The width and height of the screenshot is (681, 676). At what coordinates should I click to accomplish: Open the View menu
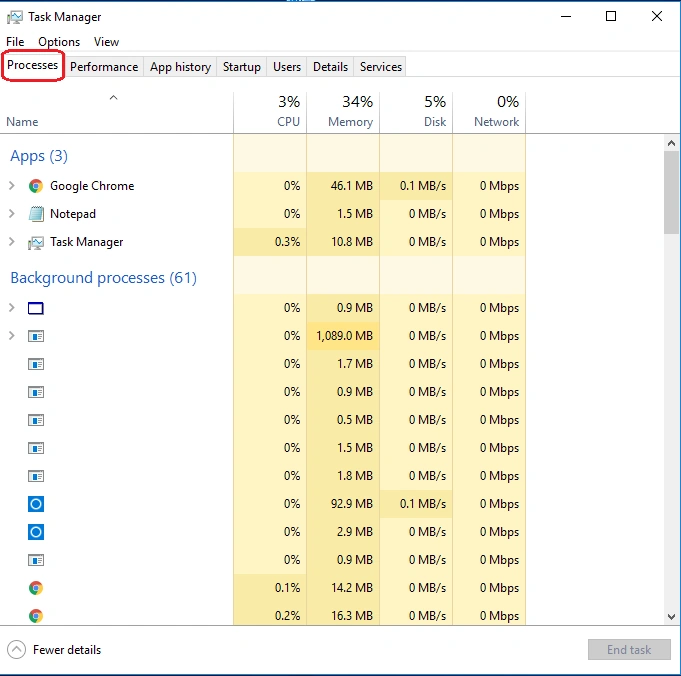[x=106, y=42]
